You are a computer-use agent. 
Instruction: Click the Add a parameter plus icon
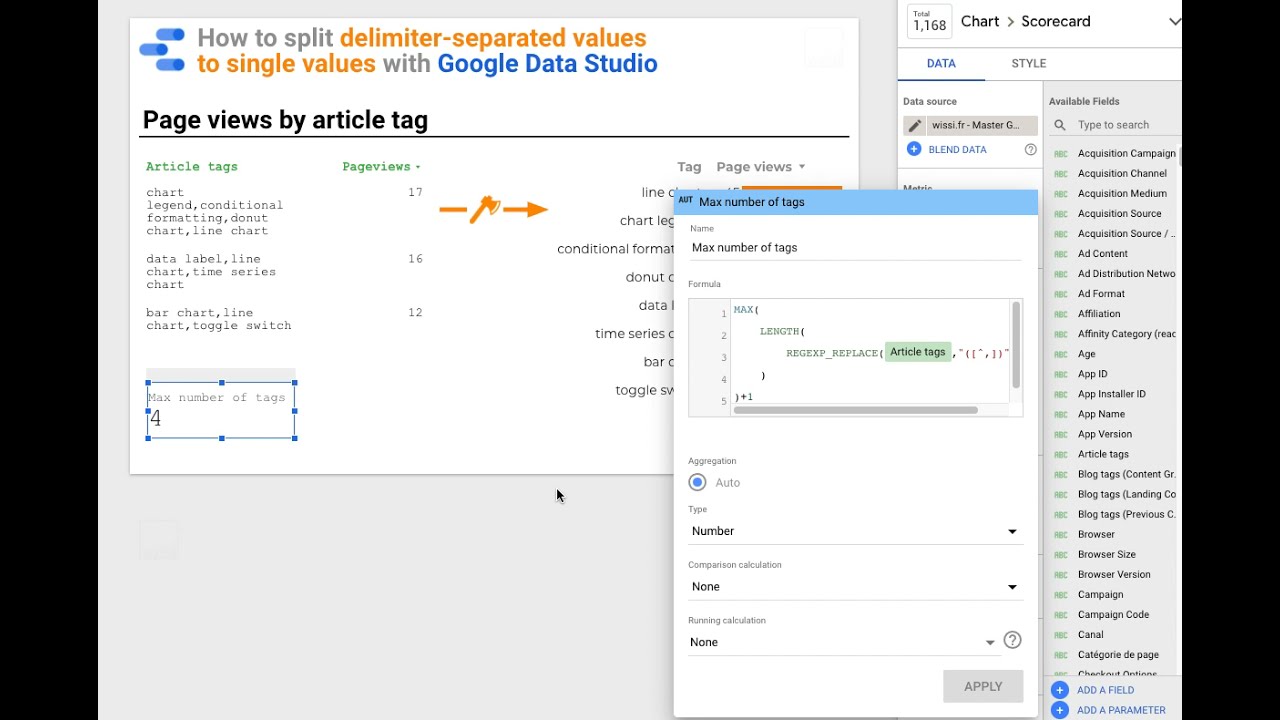[1060, 710]
